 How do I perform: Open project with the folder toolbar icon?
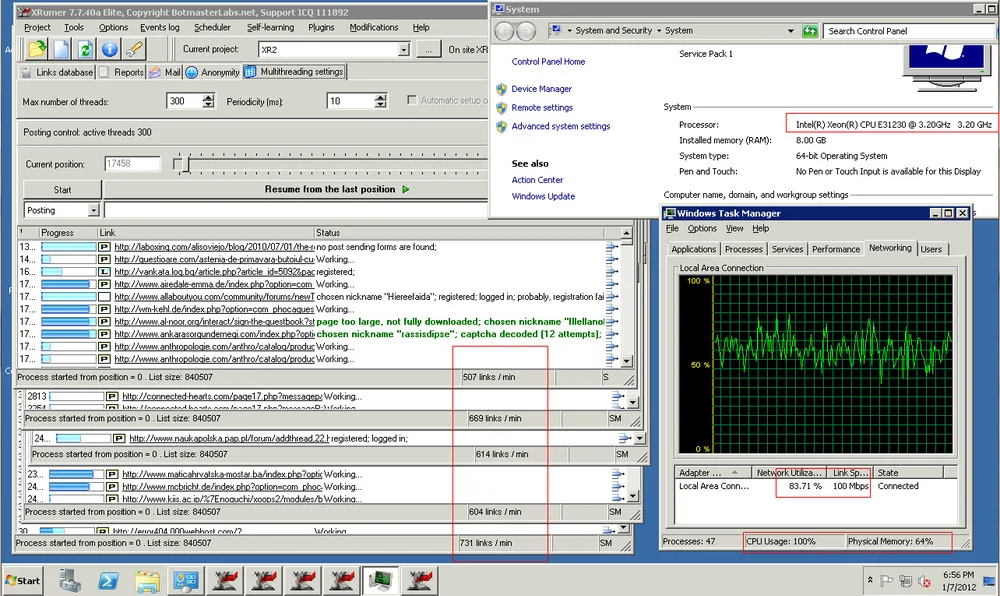37,49
